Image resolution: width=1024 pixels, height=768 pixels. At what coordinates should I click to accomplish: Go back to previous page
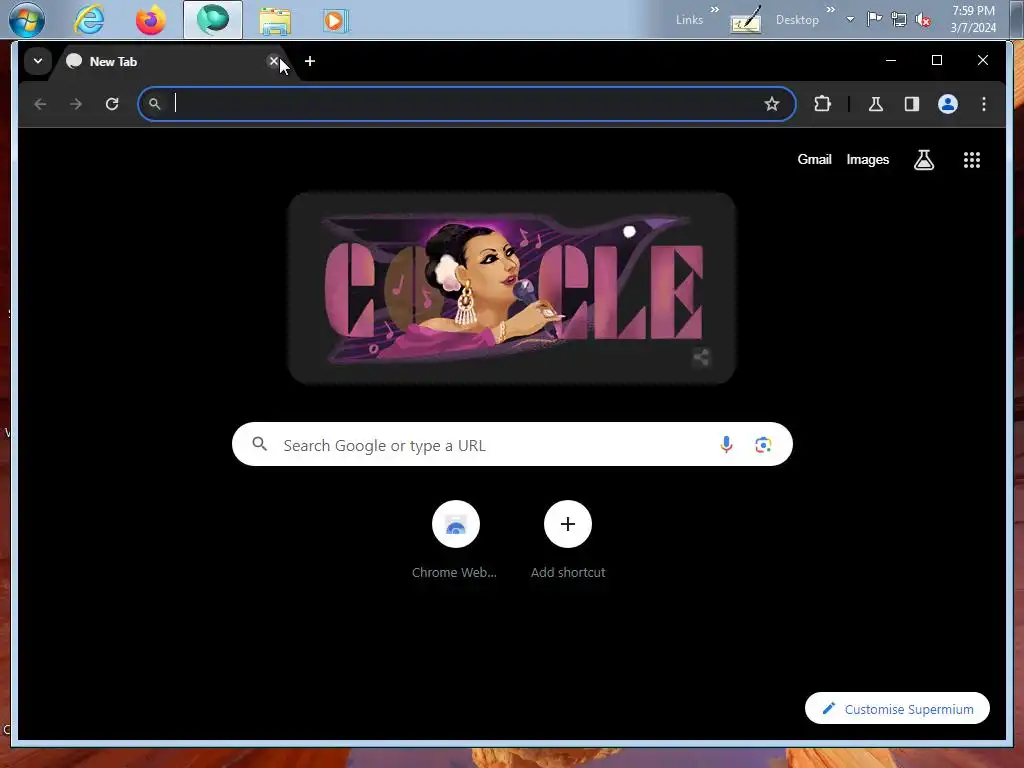click(40, 104)
